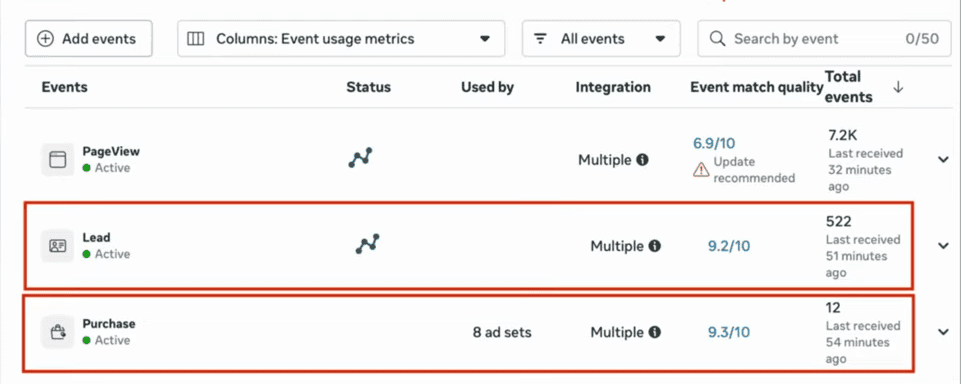Click the magnifier icon in search box
Screen dimensions: 961x384
[x=717, y=39]
